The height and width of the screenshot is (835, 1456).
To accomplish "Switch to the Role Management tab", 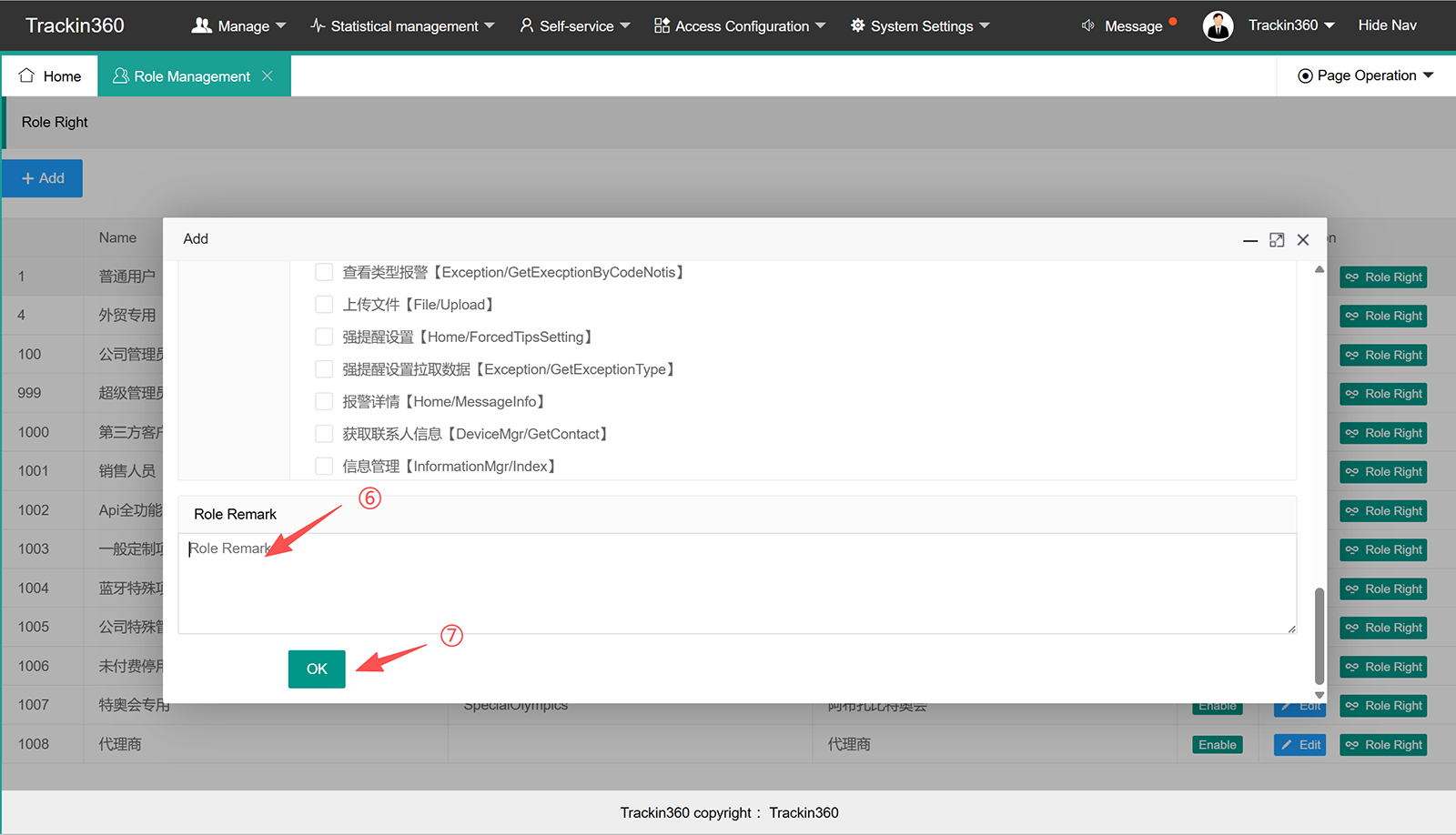I will point(192,76).
